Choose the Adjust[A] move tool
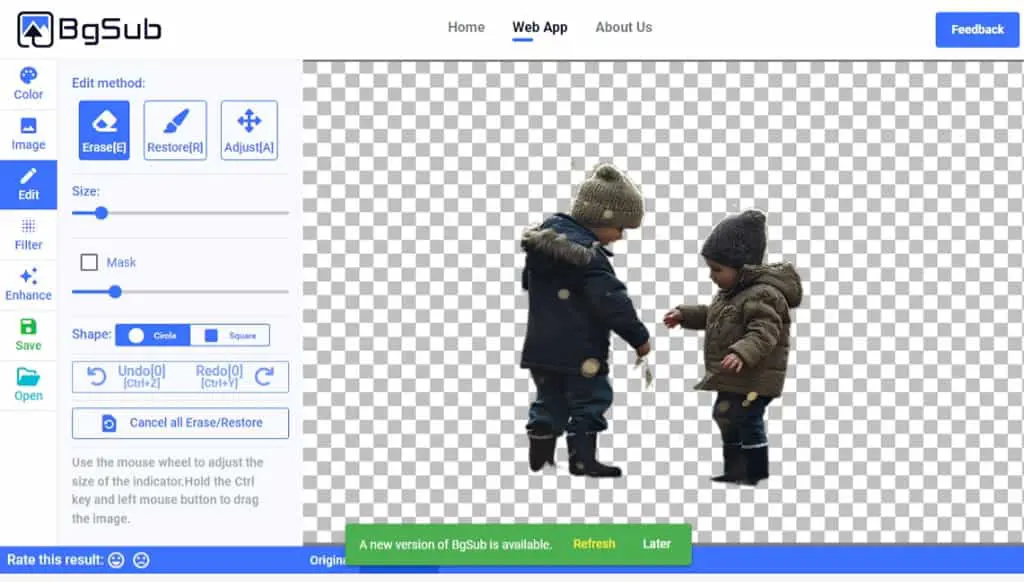This screenshot has width=1024, height=582. pyautogui.click(x=249, y=130)
